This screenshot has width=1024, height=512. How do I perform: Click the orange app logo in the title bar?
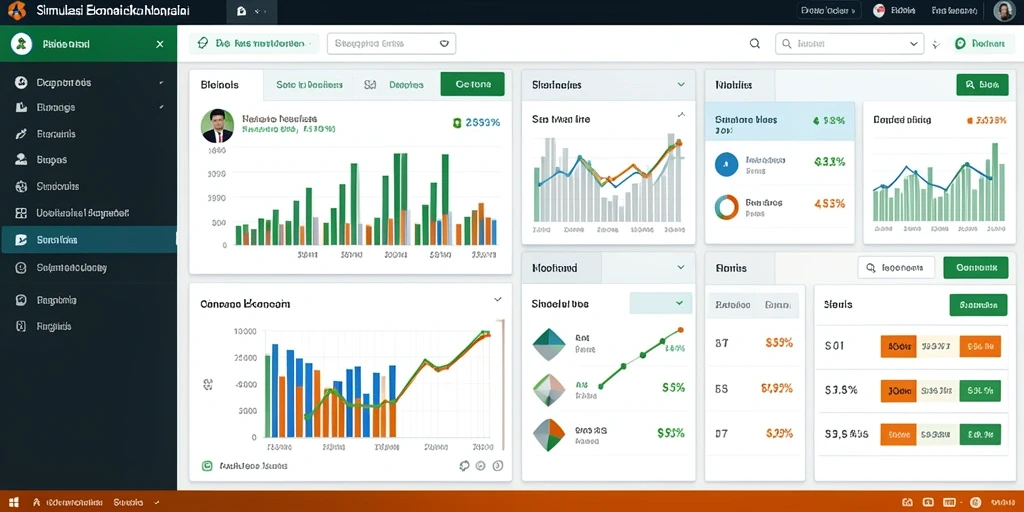coord(16,10)
